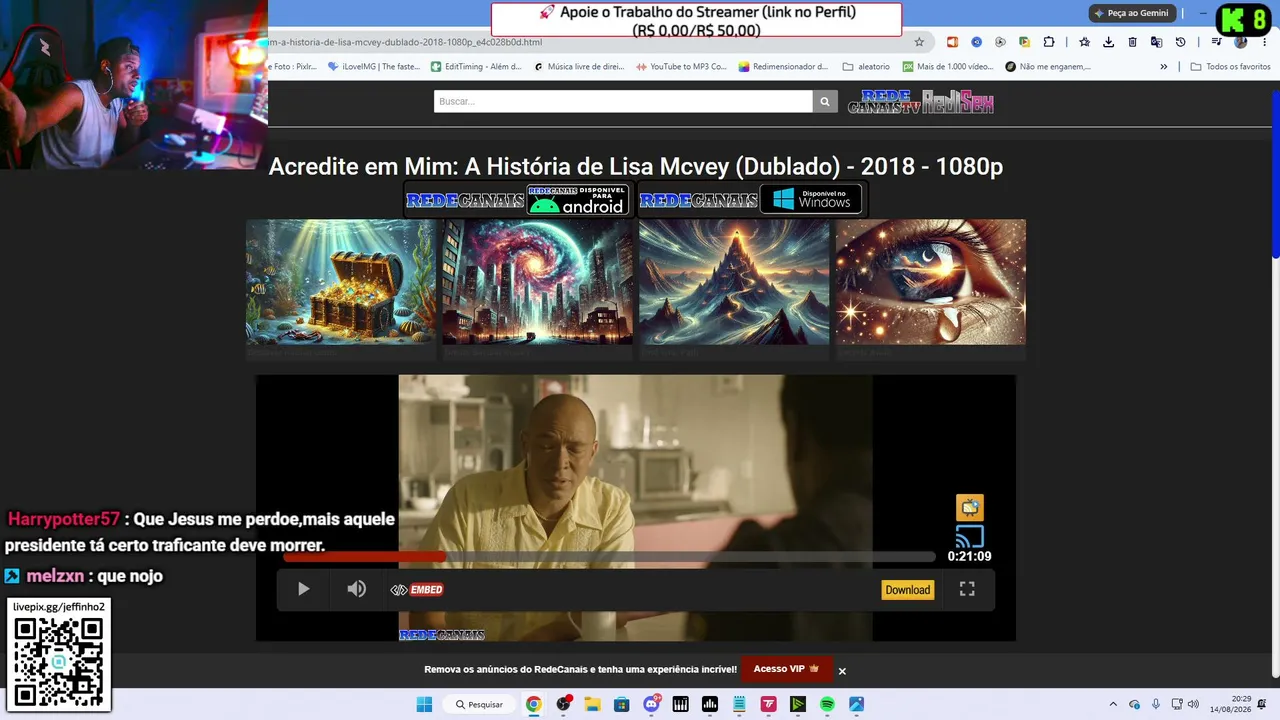Click the green-yellow play extension icon
The width and height of the screenshot is (1280, 720).
pos(1024,42)
